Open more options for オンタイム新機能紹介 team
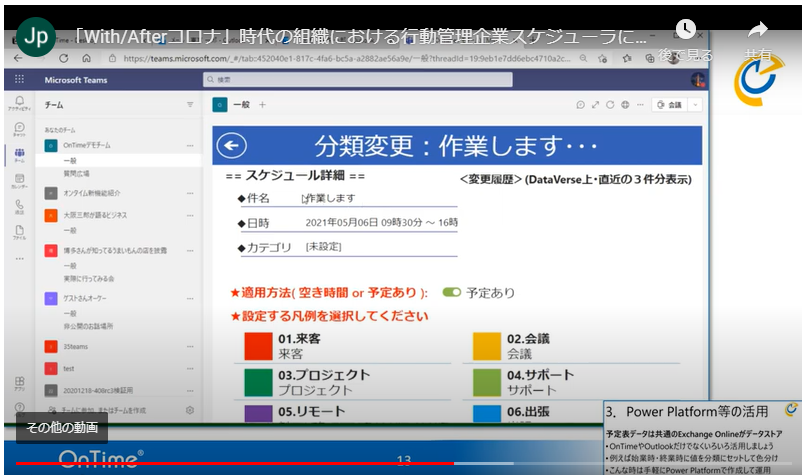 [x=190, y=193]
